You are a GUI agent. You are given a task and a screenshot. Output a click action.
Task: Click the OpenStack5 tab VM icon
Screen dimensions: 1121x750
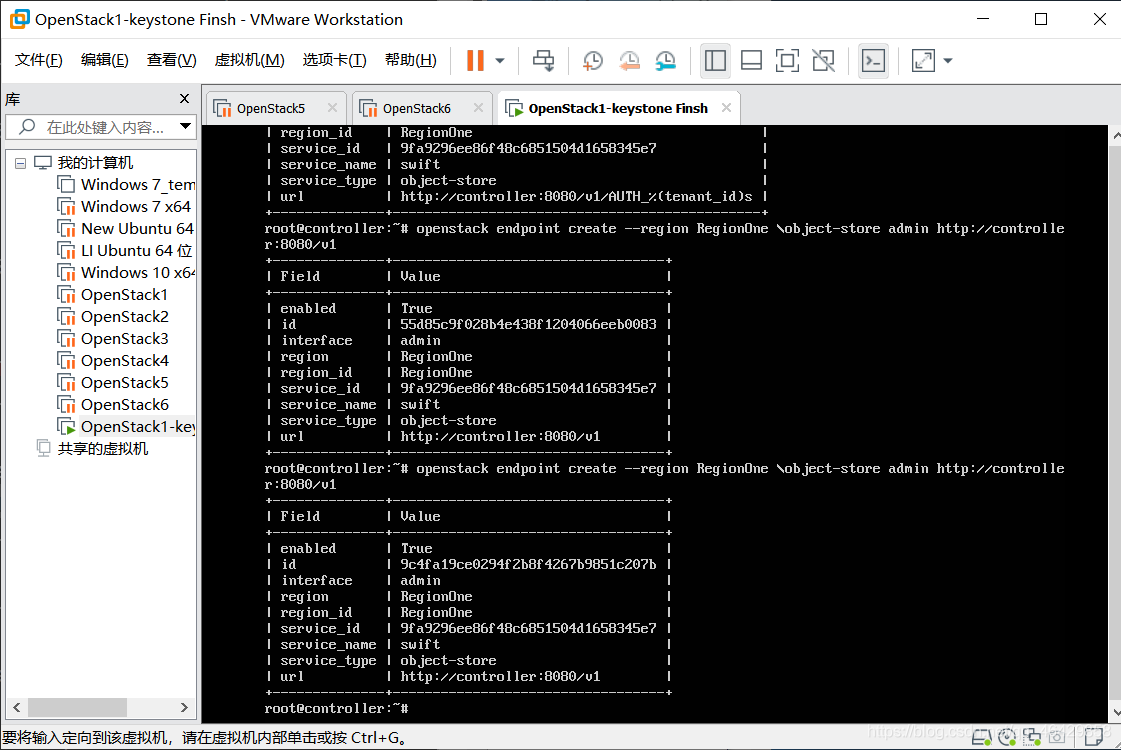click(222, 109)
